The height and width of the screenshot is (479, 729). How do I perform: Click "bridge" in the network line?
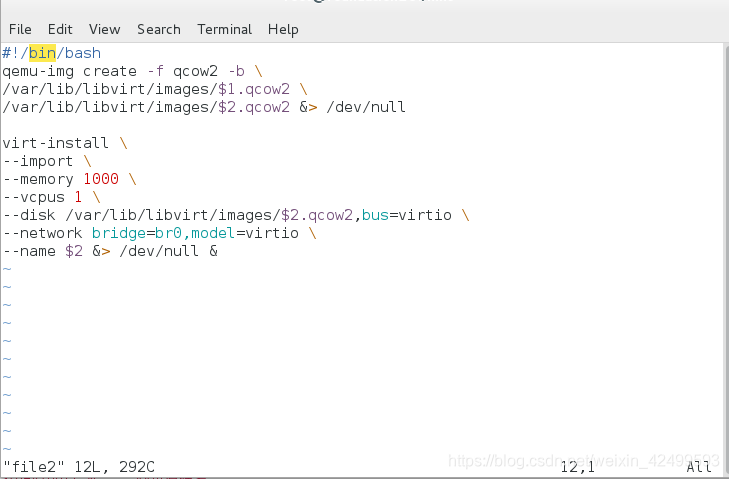pyautogui.click(x=119, y=233)
